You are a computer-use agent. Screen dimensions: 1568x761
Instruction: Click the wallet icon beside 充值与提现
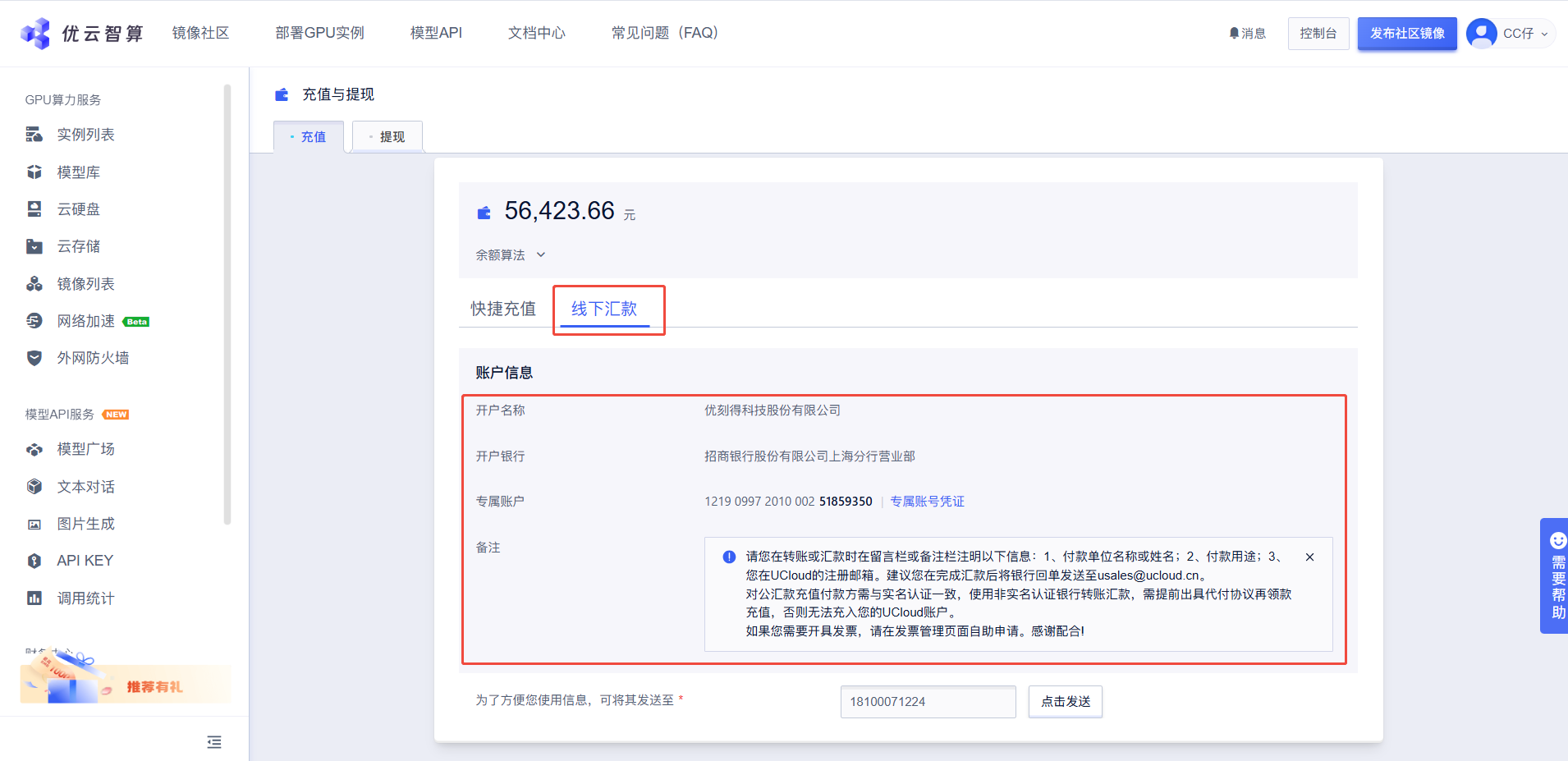tap(282, 94)
